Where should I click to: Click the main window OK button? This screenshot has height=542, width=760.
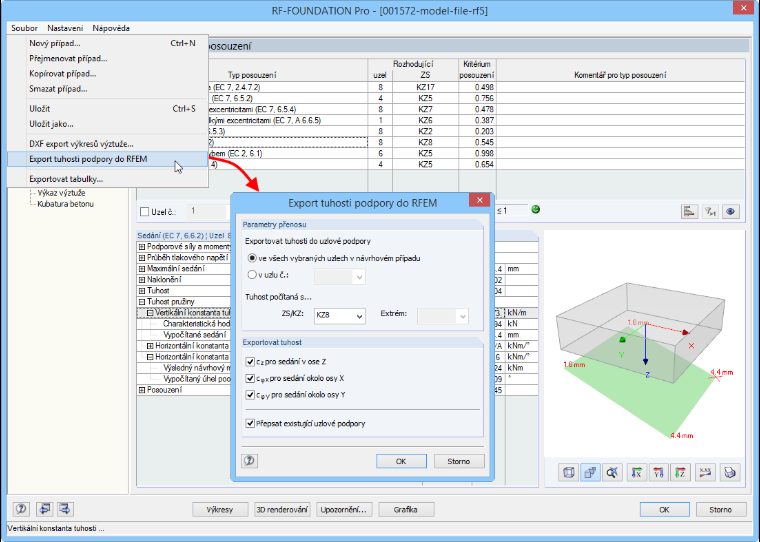pos(665,510)
